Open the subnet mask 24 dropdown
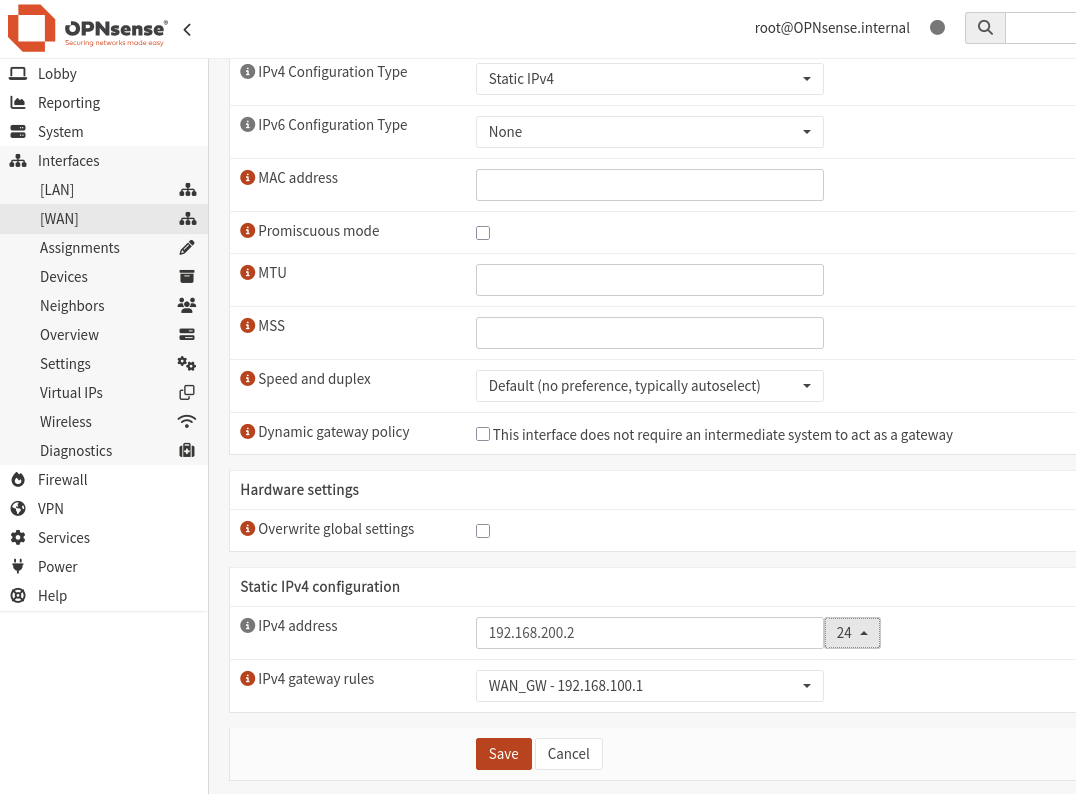The image size is (1076, 794). pyautogui.click(x=852, y=633)
